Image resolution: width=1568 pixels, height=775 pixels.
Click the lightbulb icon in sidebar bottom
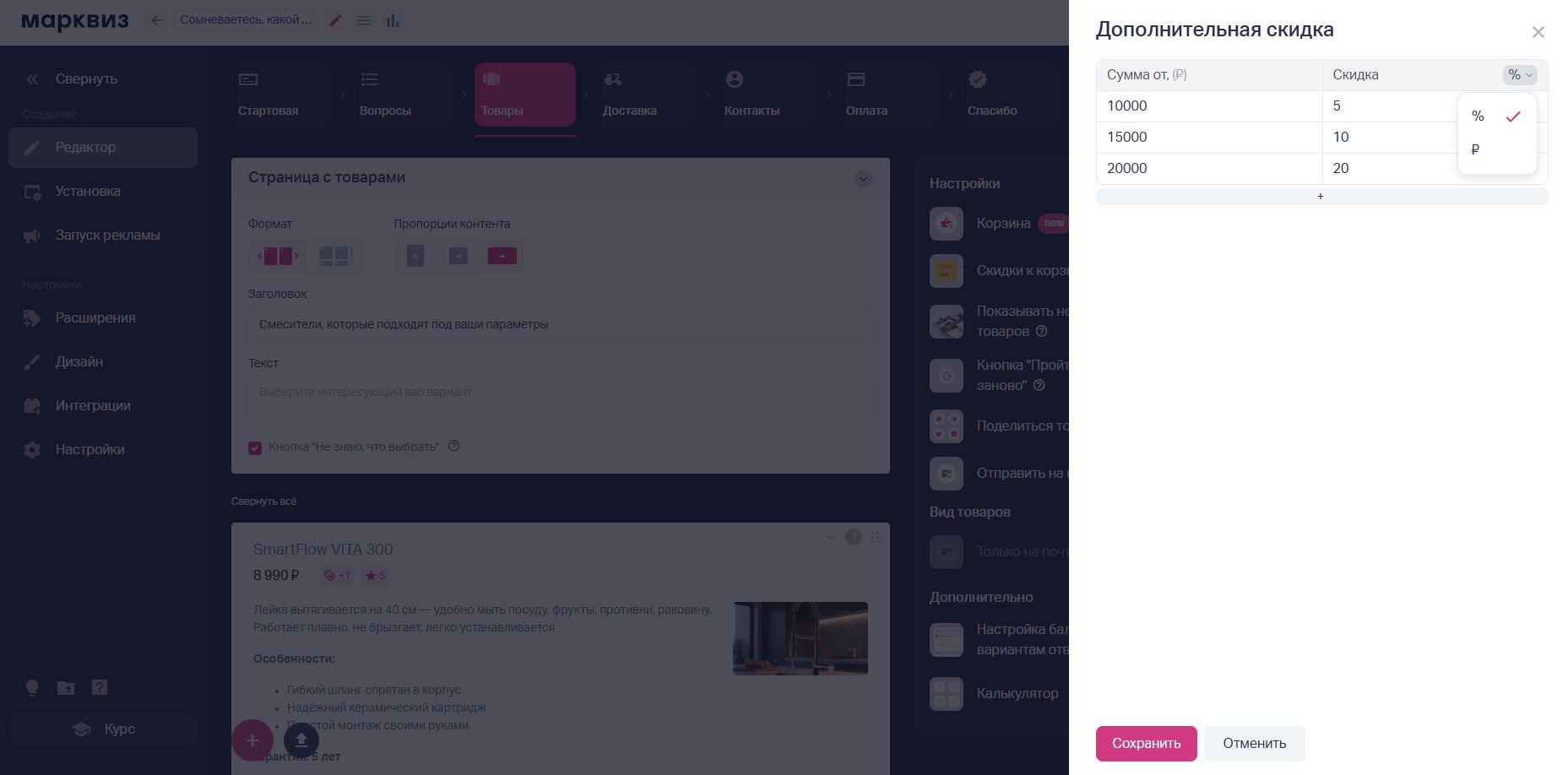[x=32, y=687]
